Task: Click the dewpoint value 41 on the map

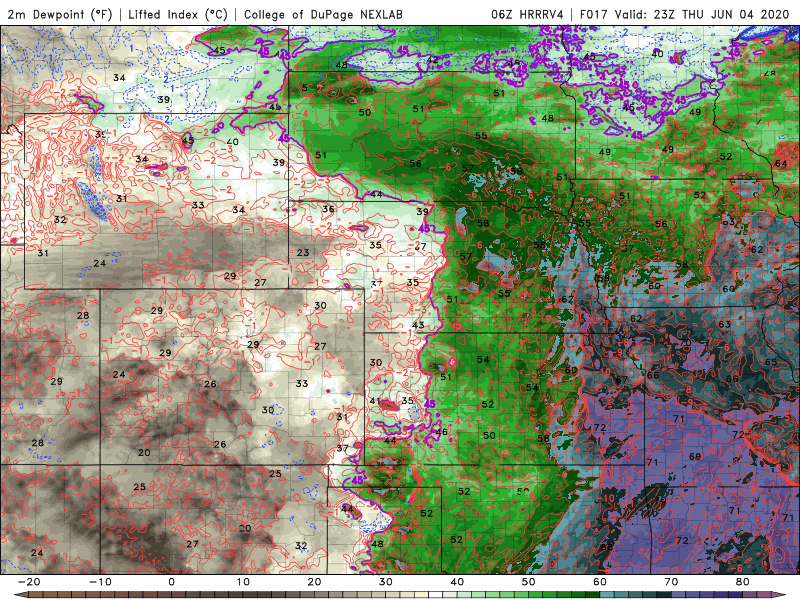Action: tap(375, 401)
